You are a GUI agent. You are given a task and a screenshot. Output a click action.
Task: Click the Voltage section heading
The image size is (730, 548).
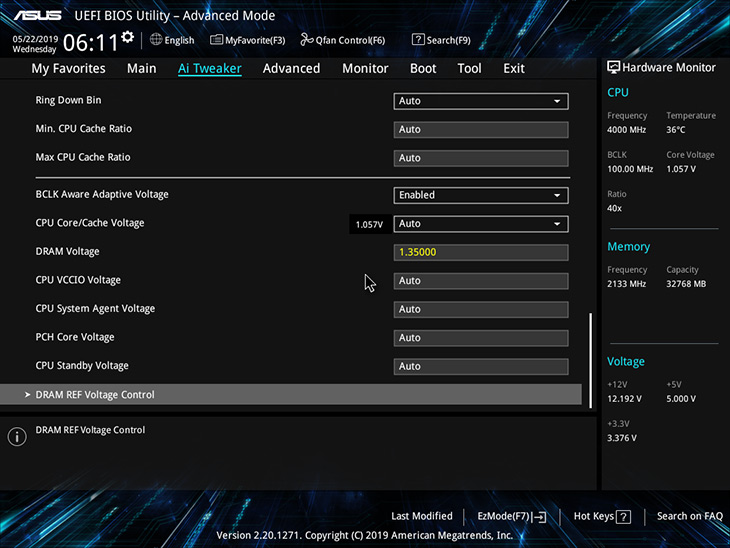coord(626,361)
